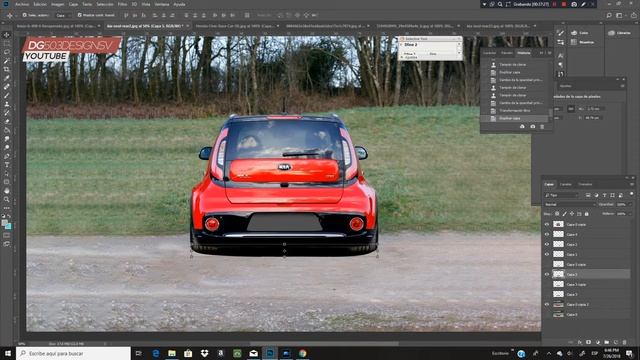Select Transformación libre history state
The height and width of the screenshot is (360, 640).
[x=515, y=111]
